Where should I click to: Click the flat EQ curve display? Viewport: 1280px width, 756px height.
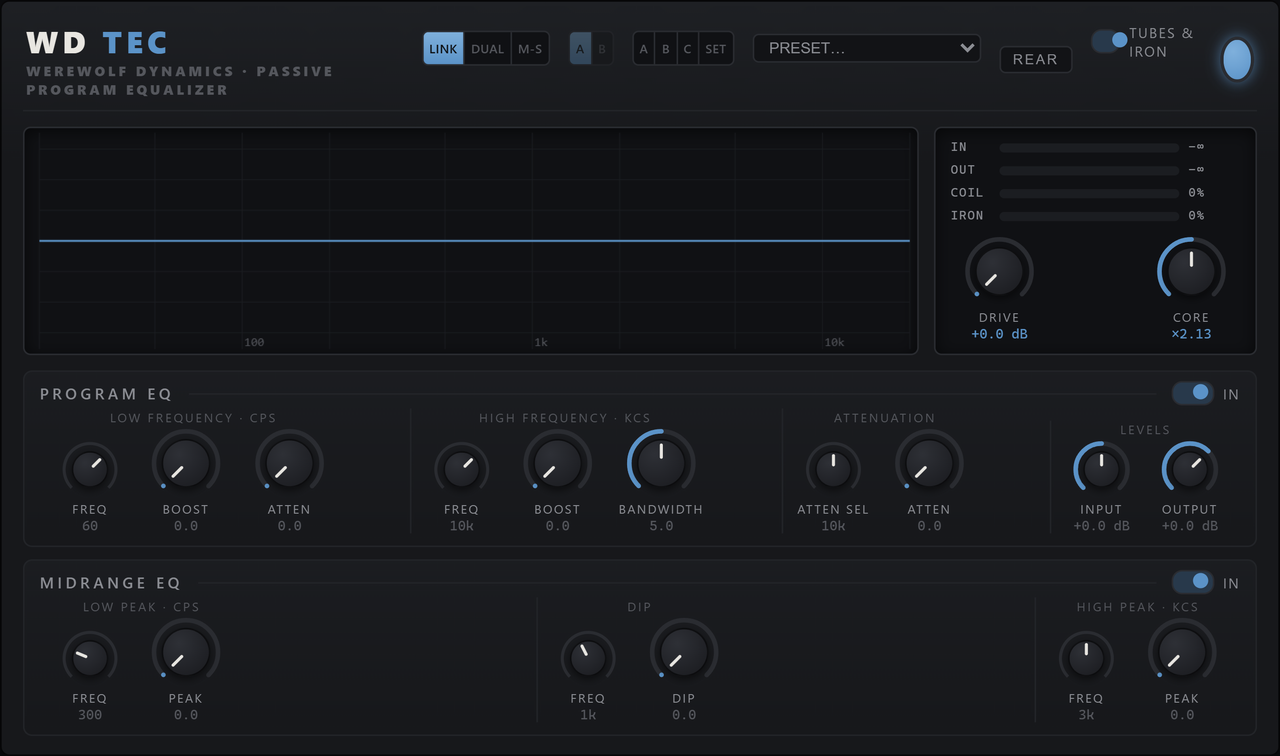(x=471, y=241)
